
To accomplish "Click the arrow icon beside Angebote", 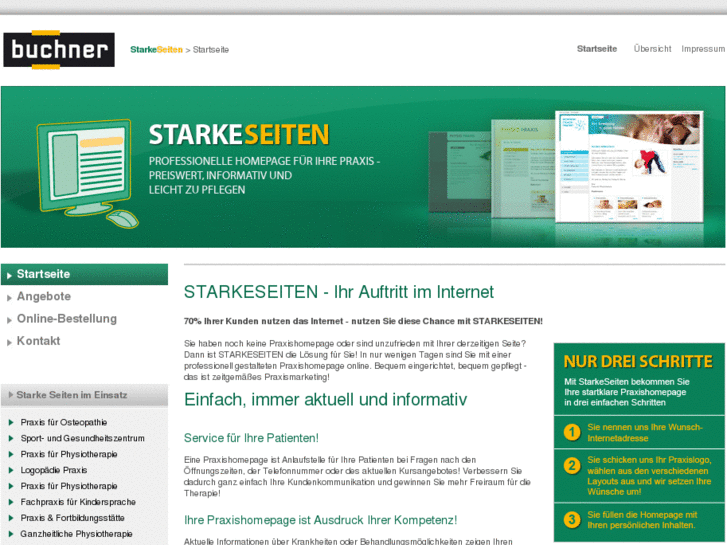I will [9, 298].
